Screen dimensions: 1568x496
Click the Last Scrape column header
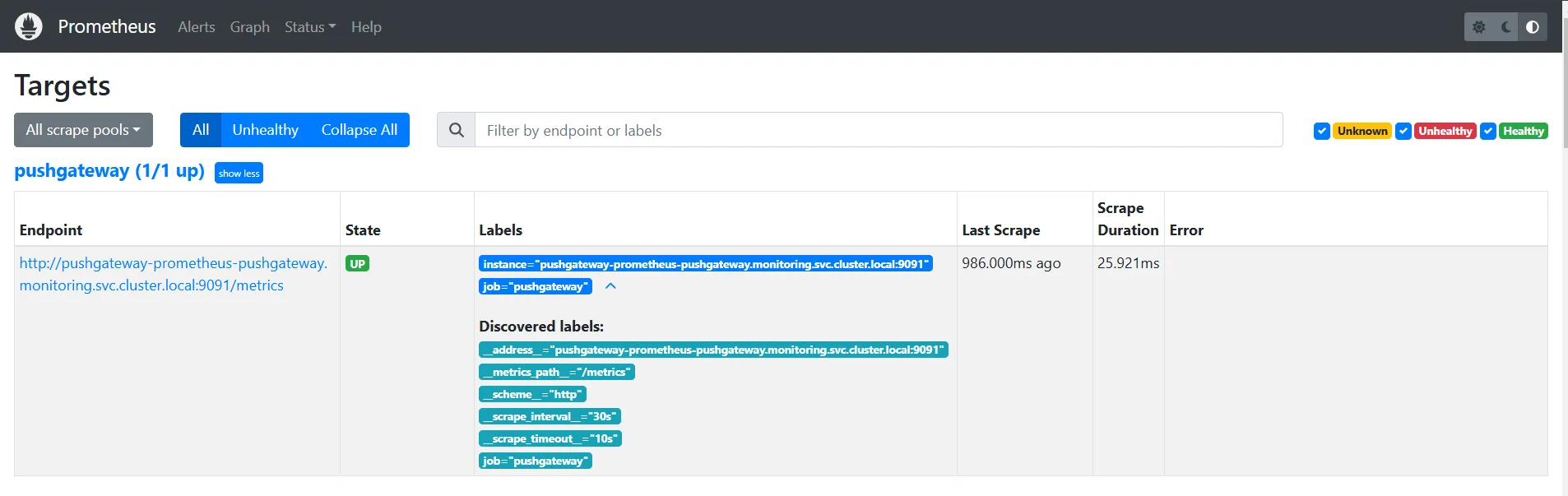1001,230
